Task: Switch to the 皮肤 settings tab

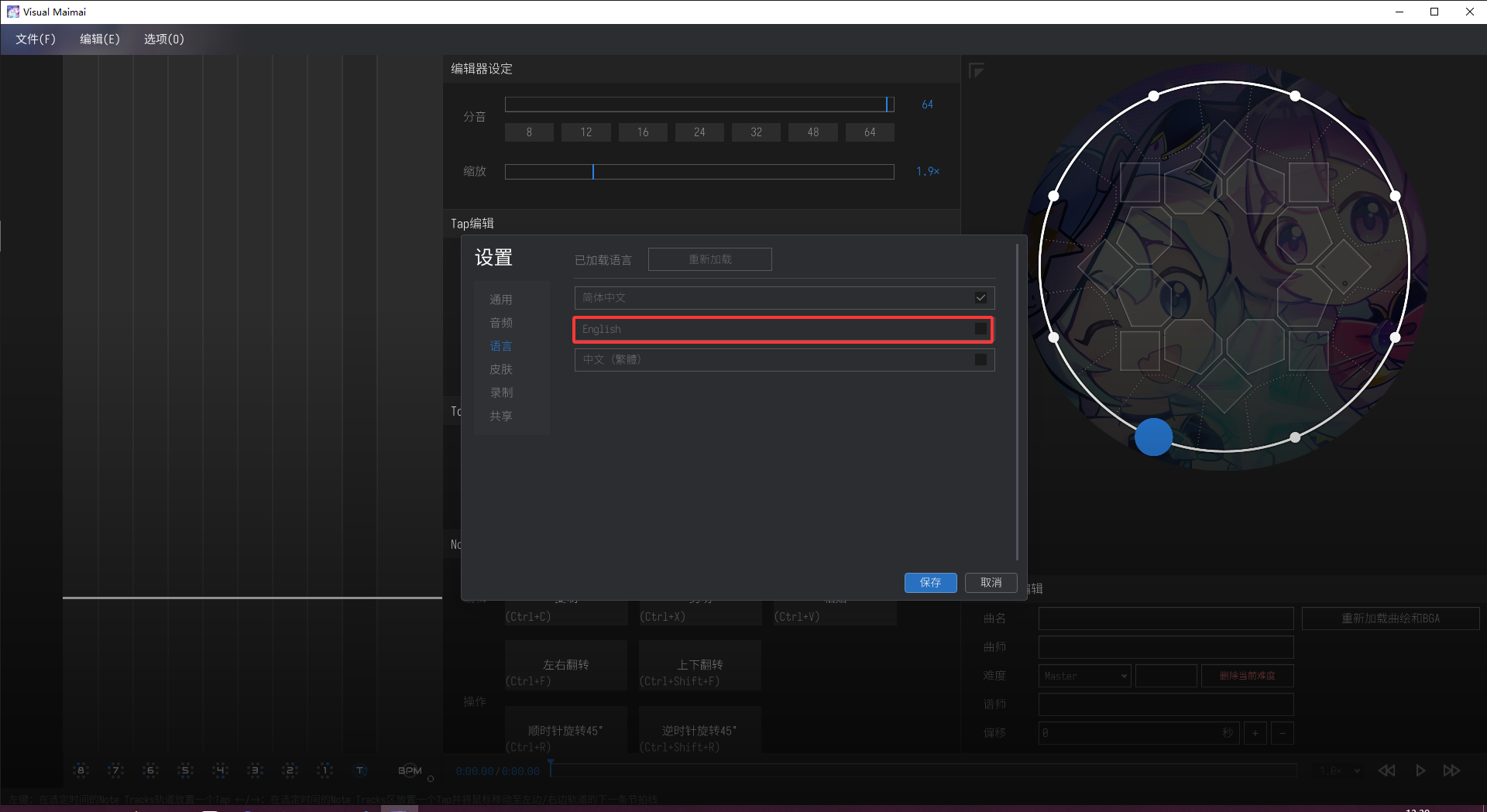Action: pos(501,369)
